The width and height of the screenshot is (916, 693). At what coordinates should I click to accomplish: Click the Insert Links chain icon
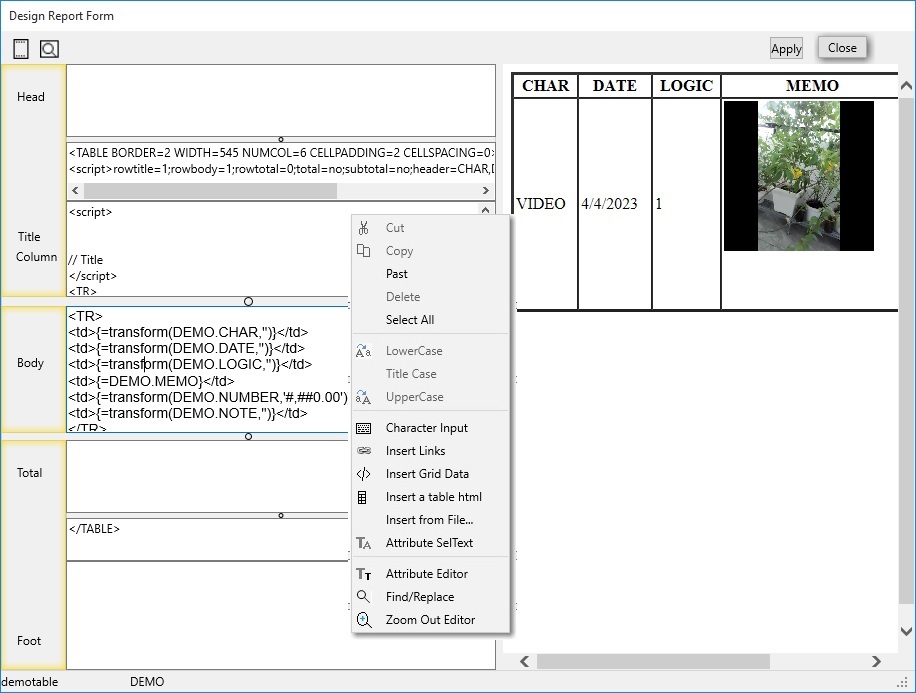(364, 451)
